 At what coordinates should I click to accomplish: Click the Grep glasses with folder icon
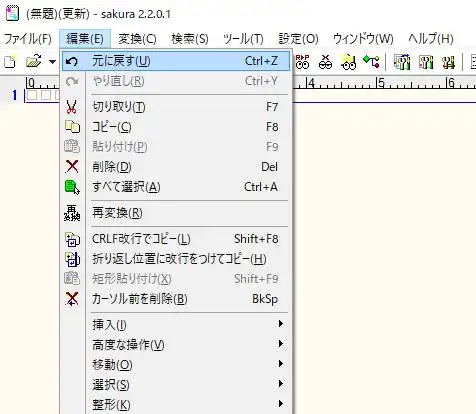click(348, 62)
